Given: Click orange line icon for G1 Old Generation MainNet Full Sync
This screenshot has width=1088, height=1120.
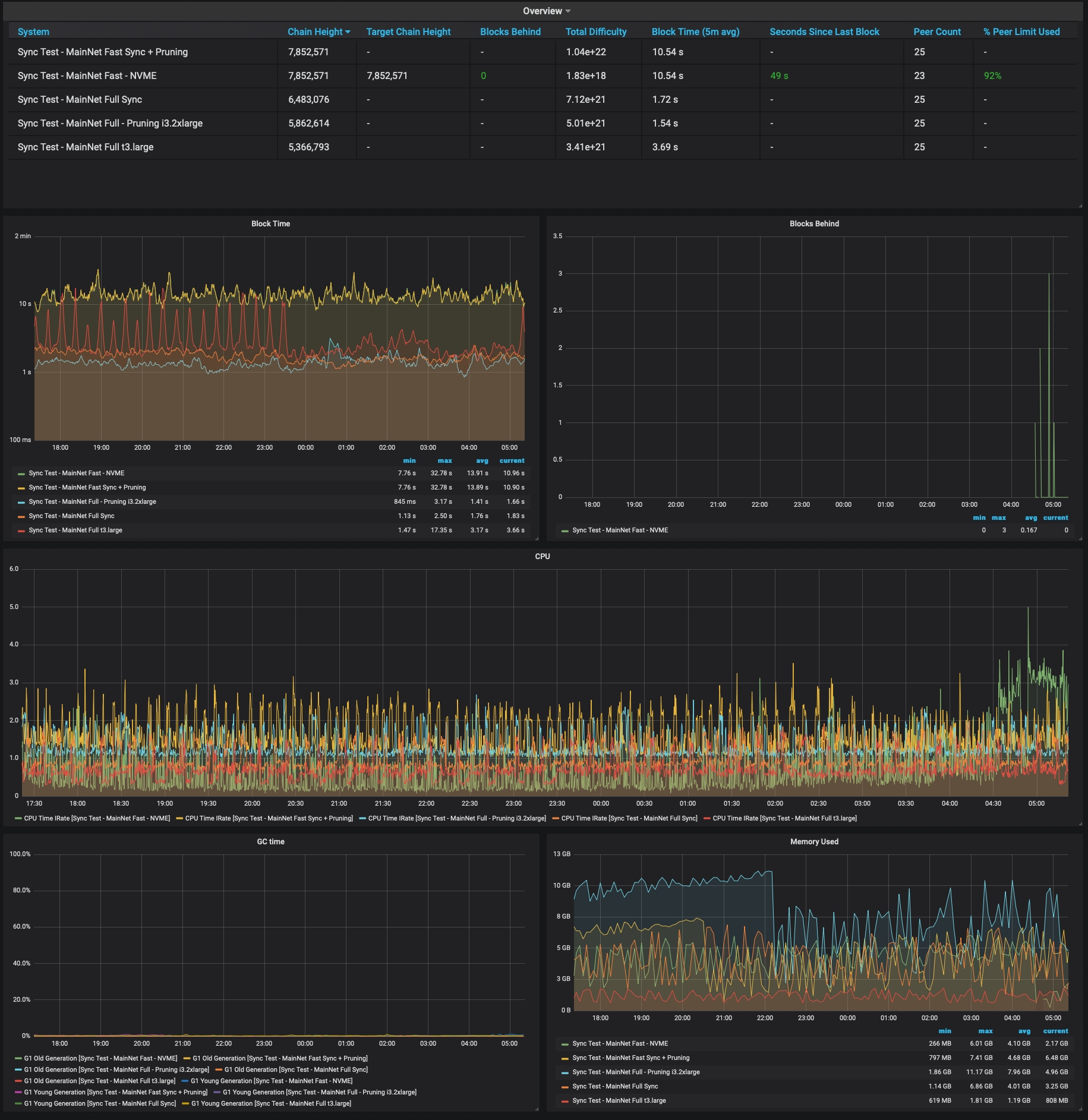Looking at the screenshot, I should pos(219,1070).
